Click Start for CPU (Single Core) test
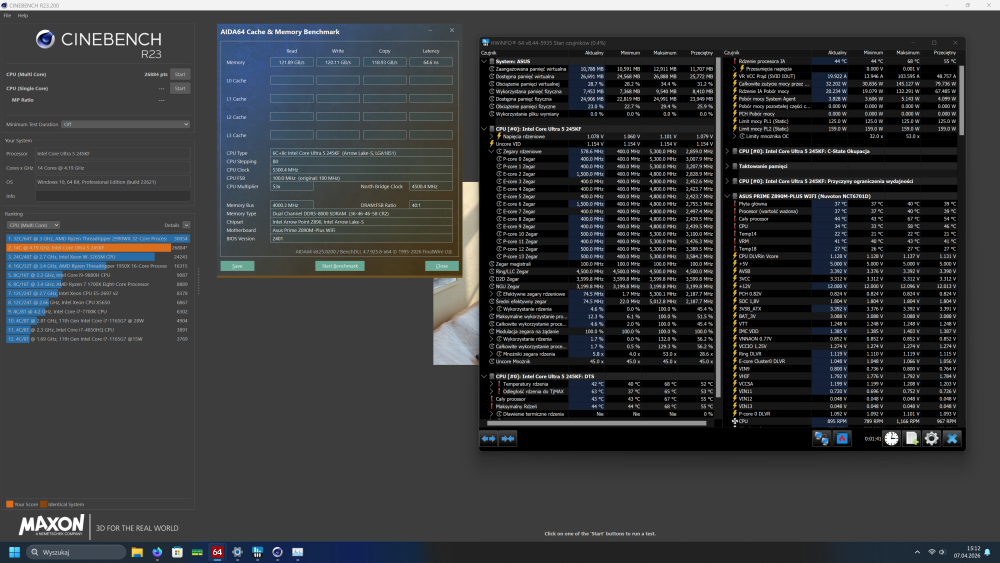The width and height of the screenshot is (1000, 563). (x=180, y=88)
